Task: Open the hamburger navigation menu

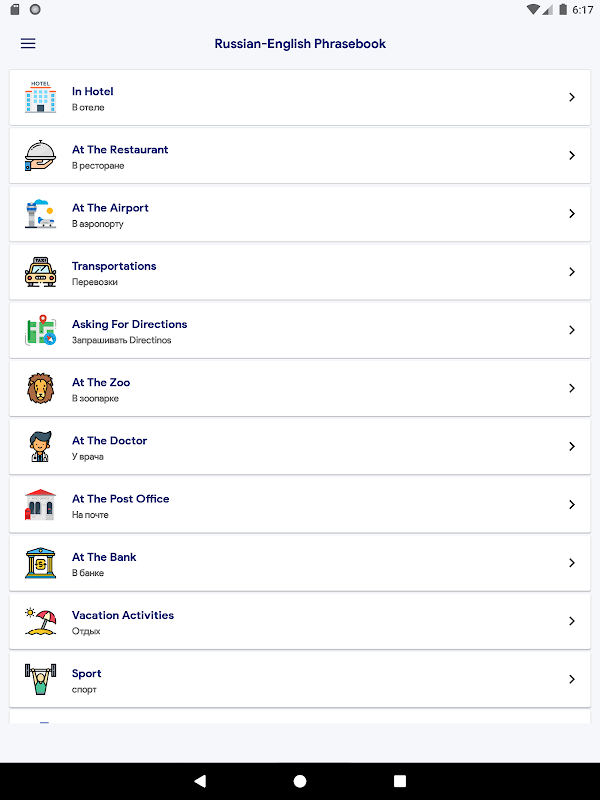Action: [x=28, y=43]
